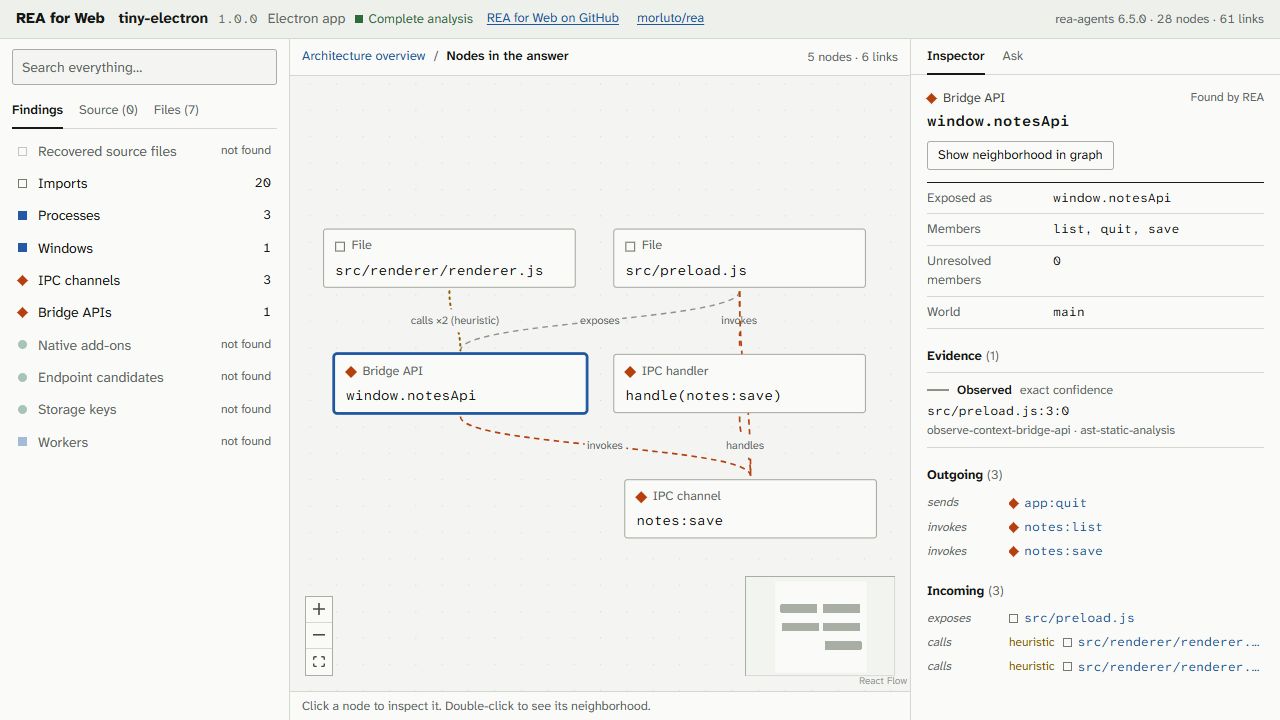This screenshot has width=1280, height=720.
Task: Click Show neighborhood in graph button
Action: (1020, 155)
